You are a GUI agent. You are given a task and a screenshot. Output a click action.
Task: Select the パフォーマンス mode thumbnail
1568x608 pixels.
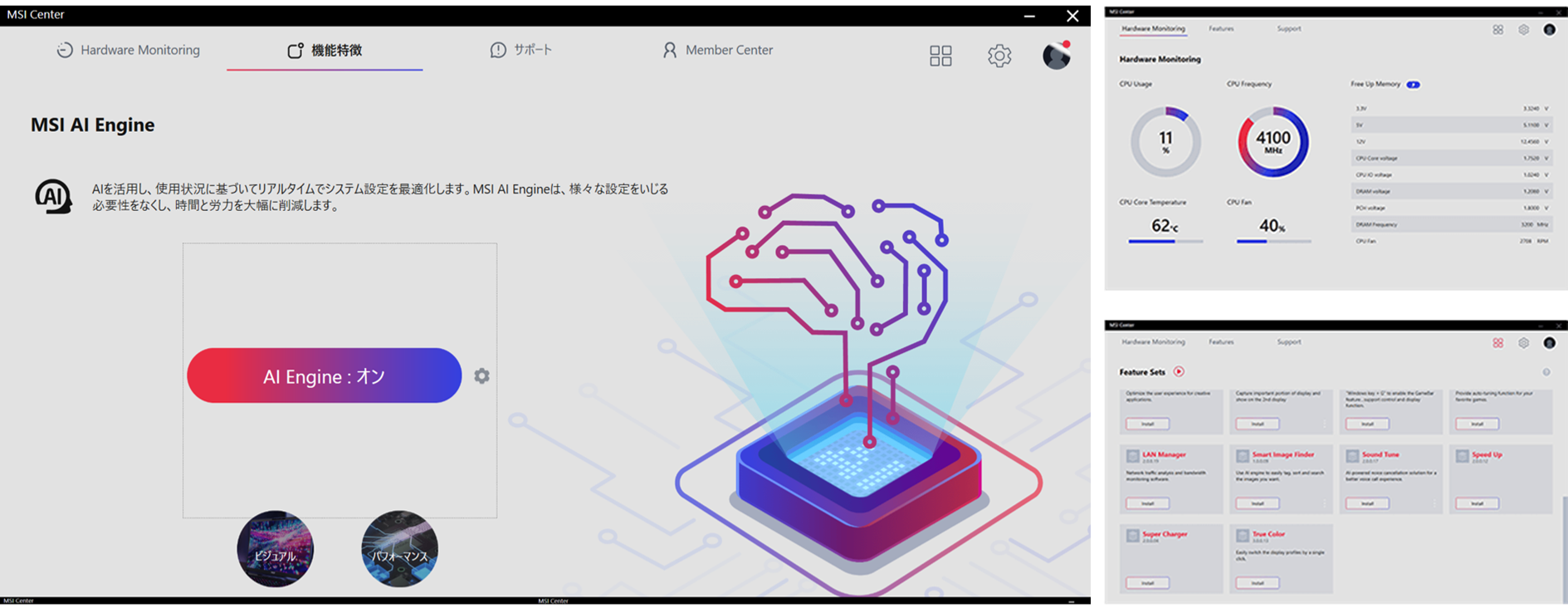pyautogui.click(x=399, y=549)
